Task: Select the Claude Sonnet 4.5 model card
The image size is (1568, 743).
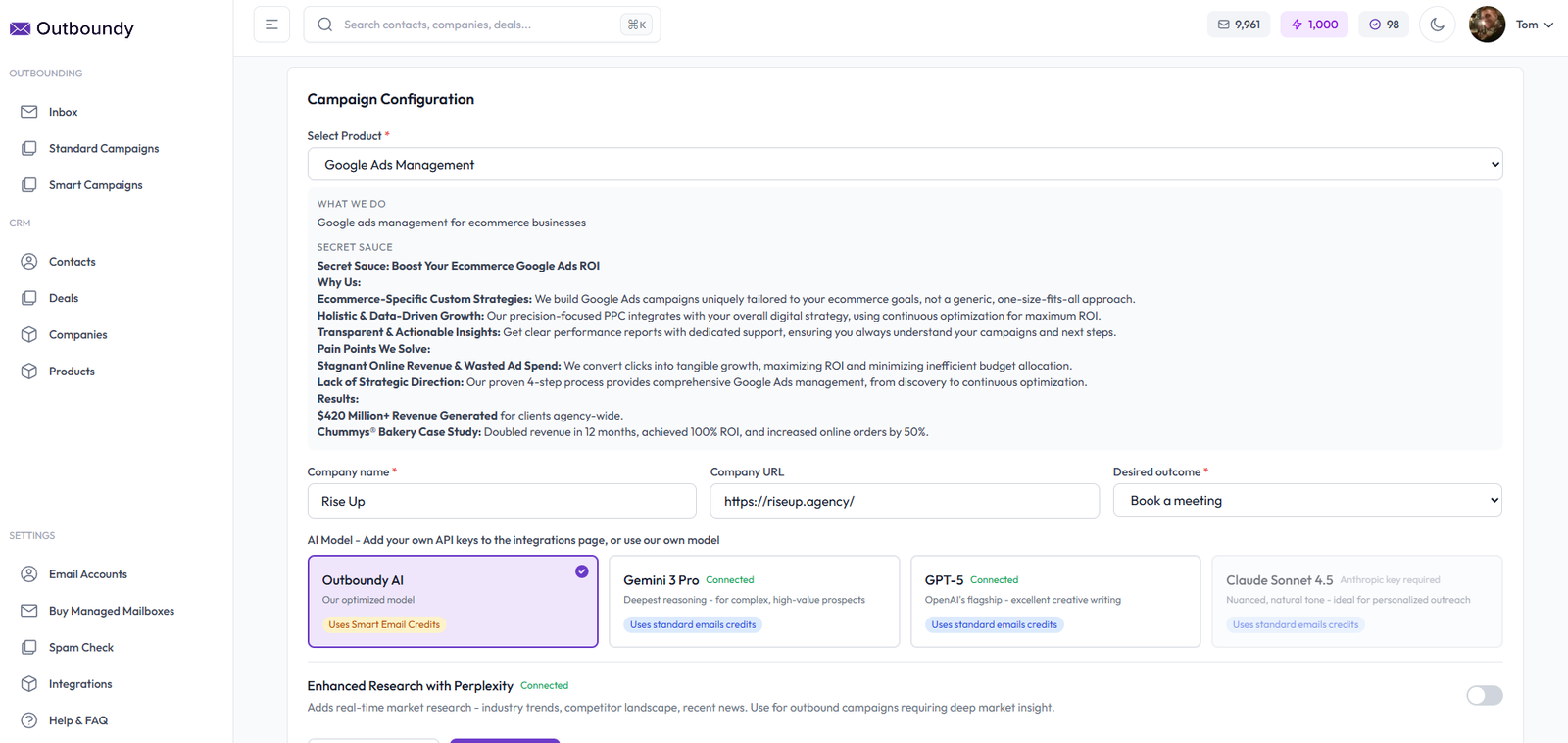Action: pyautogui.click(x=1356, y=602)
